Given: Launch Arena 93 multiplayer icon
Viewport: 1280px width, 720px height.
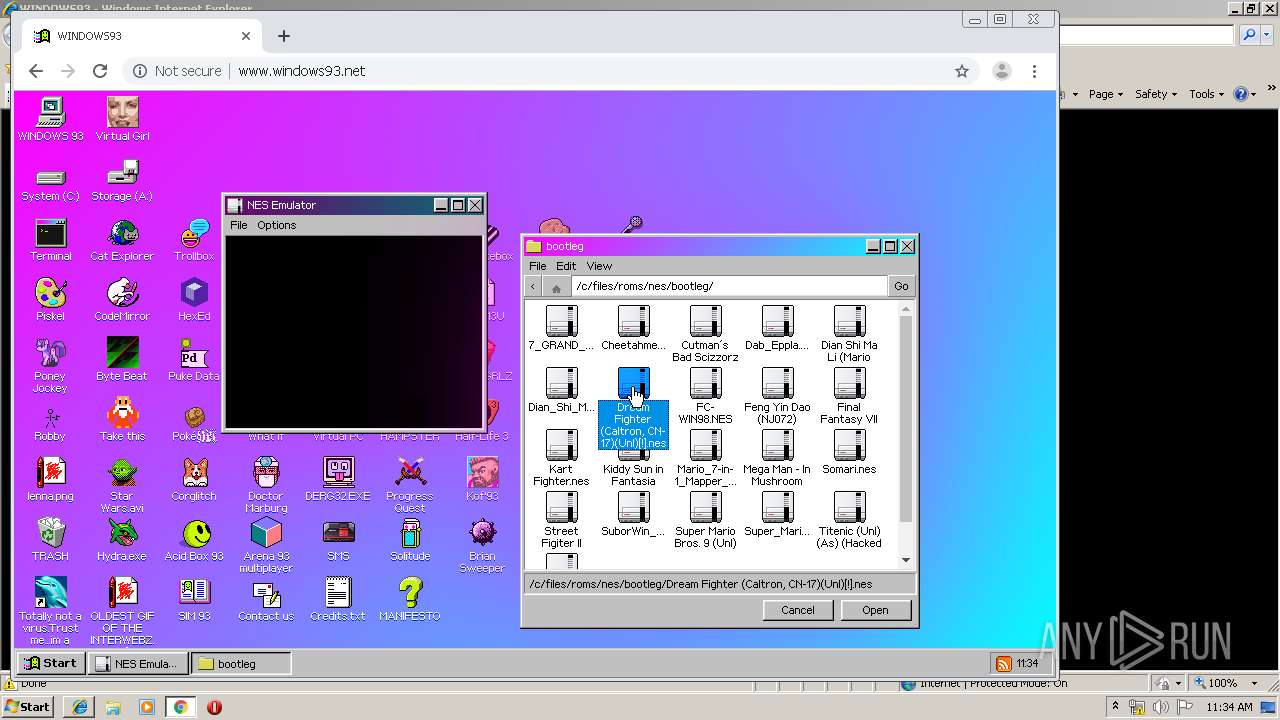Looking at the screenshot, I should [266, 546].
